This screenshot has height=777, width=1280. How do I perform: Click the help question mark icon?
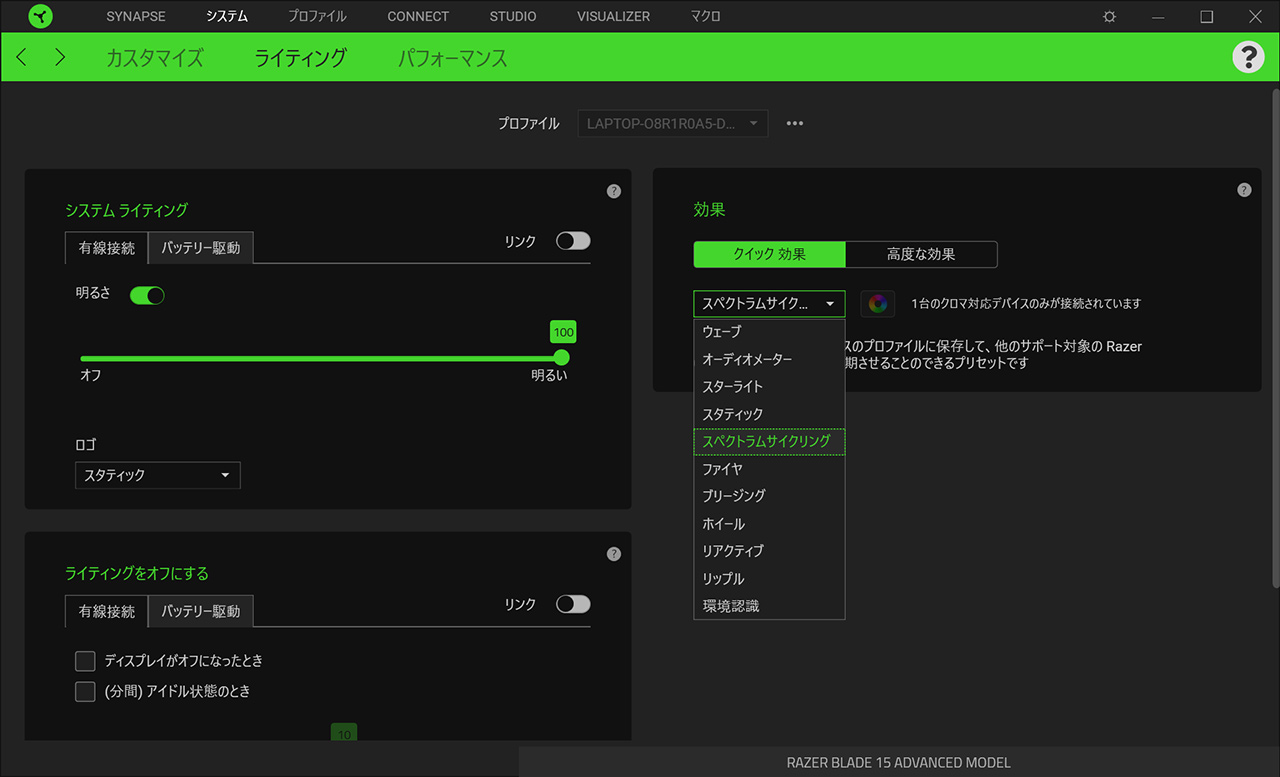point(1248,57)
